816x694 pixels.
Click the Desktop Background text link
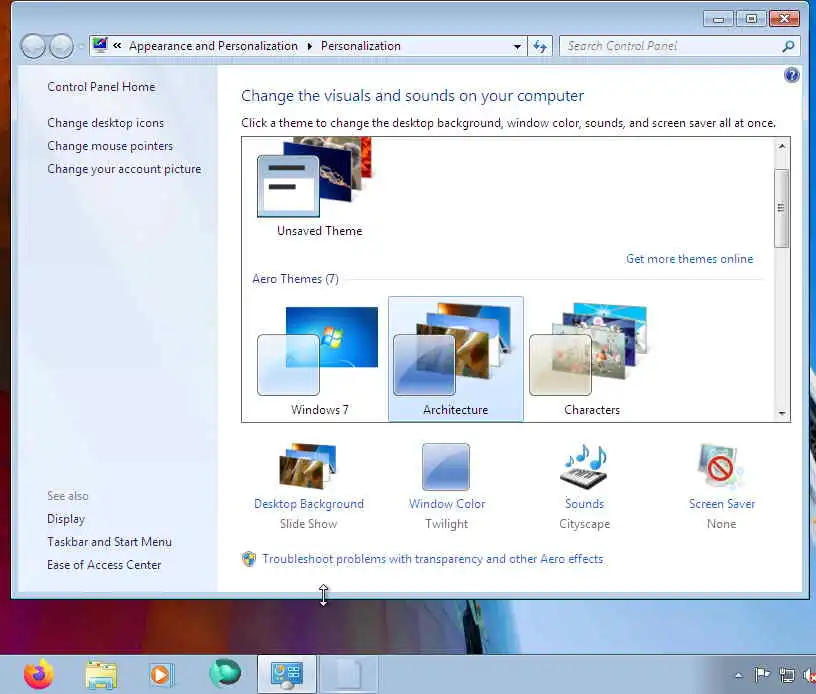pos(309,504)
